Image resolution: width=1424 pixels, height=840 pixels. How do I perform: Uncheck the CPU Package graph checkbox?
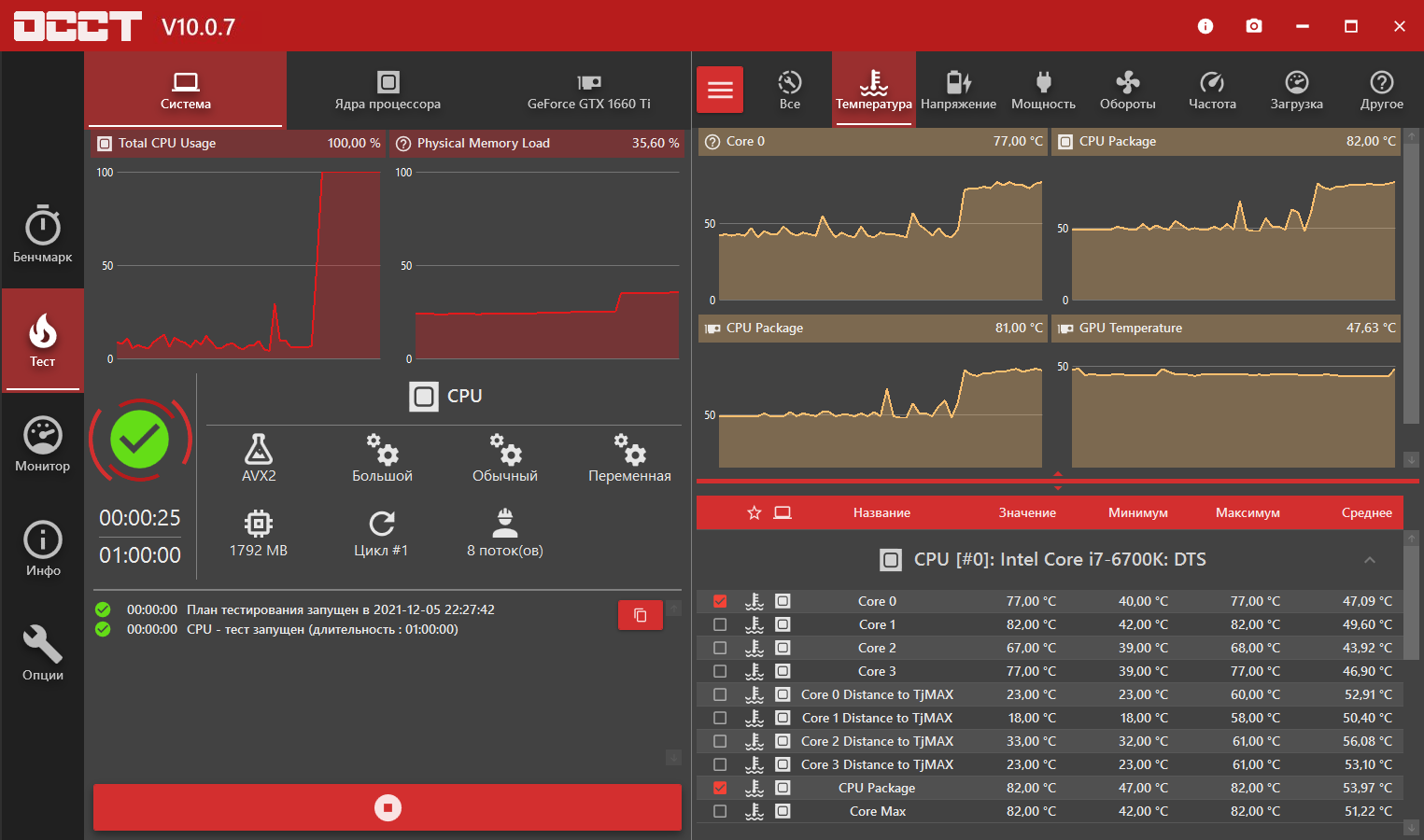coord(720,788)
